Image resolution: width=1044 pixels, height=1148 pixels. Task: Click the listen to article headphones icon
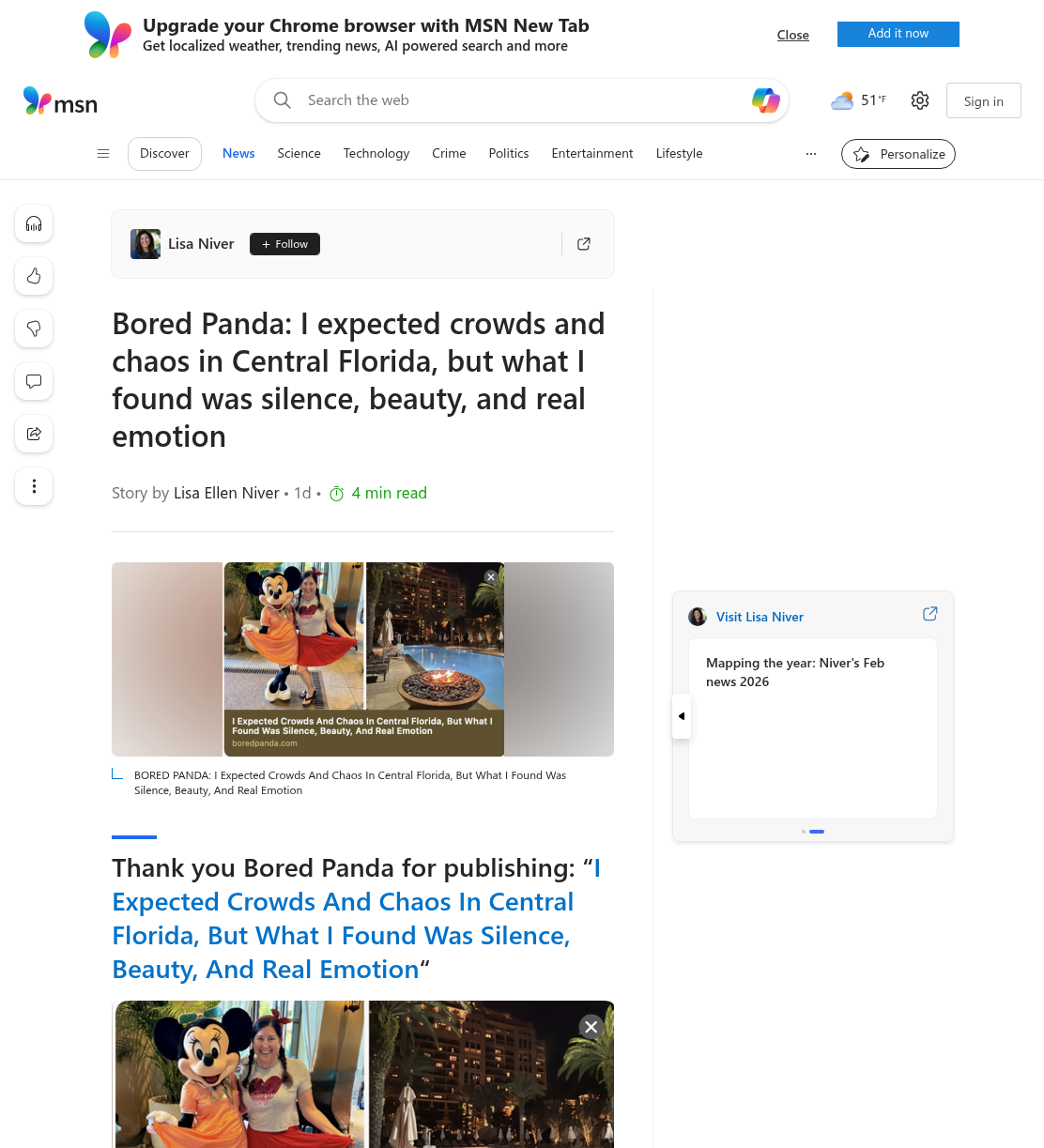[34, 223]
